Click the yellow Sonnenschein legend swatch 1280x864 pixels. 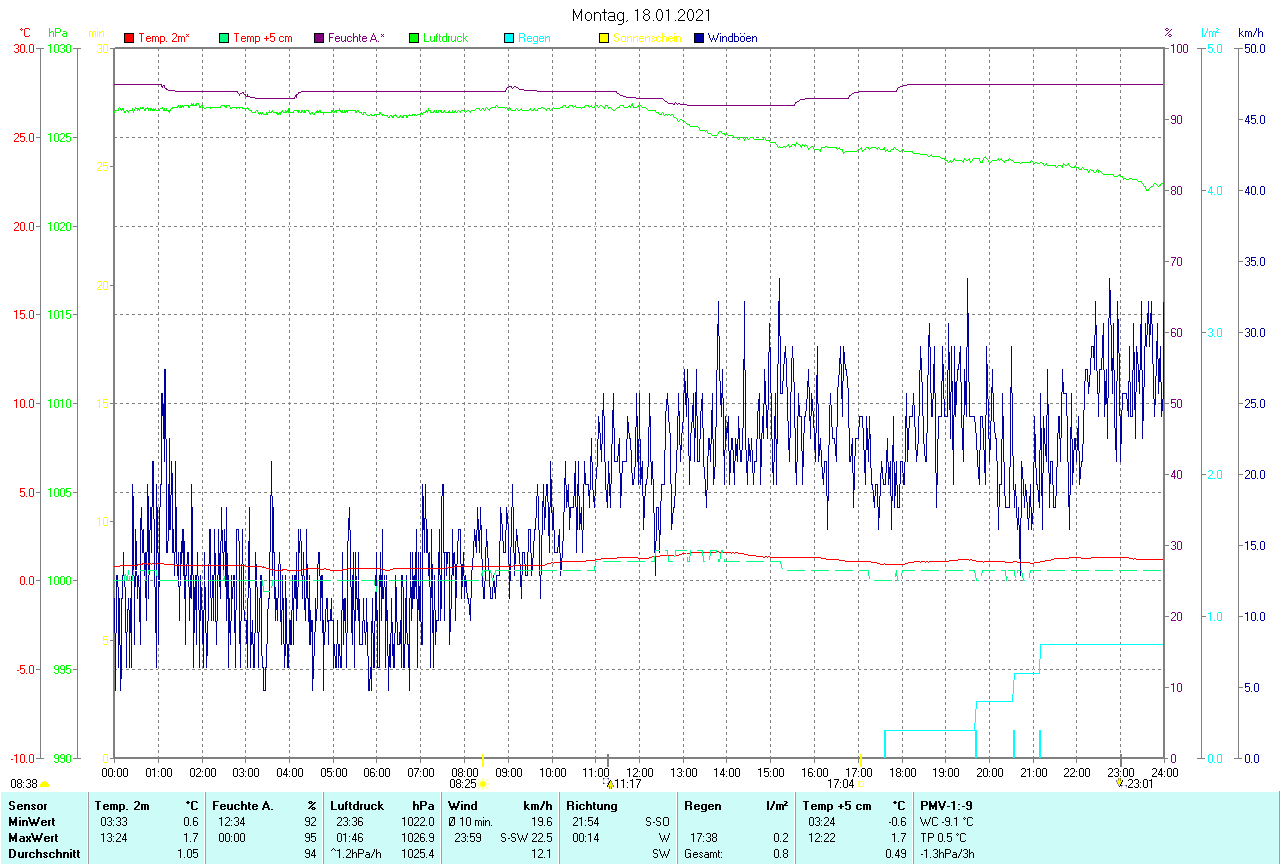604,38
